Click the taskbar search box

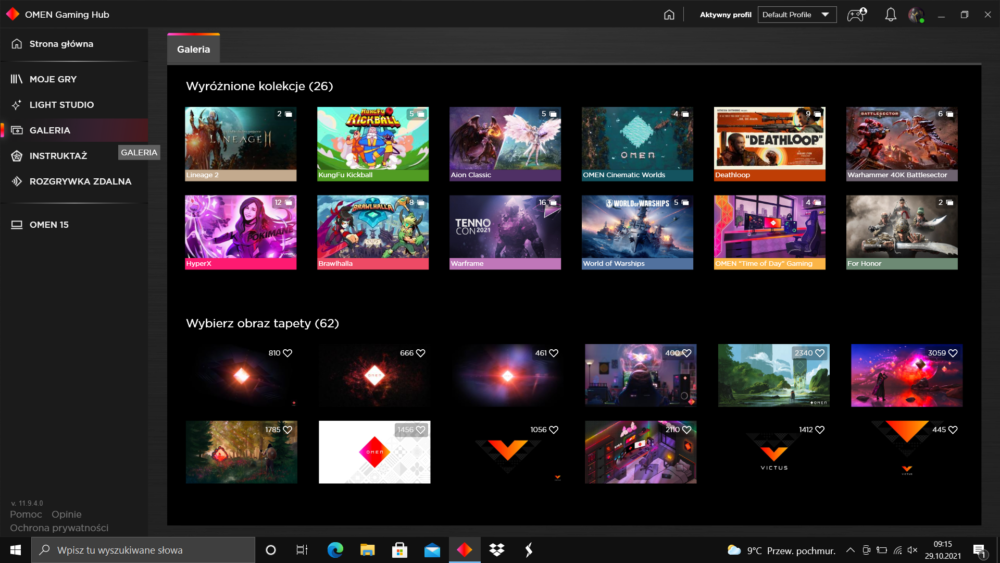tap(143, 550)
